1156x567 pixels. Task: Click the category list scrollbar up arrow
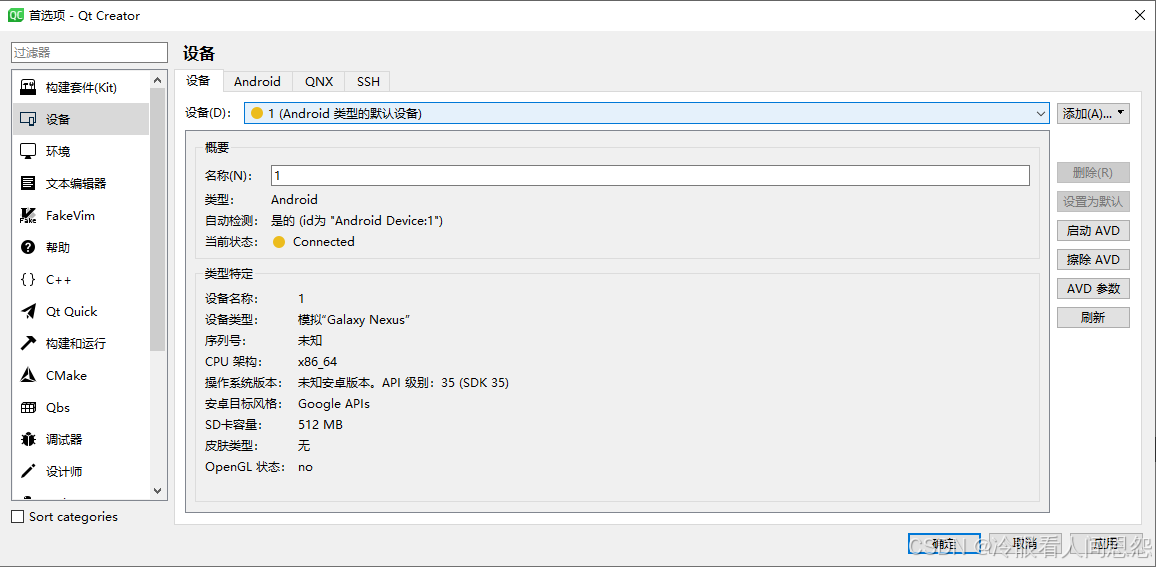point(158,80)
